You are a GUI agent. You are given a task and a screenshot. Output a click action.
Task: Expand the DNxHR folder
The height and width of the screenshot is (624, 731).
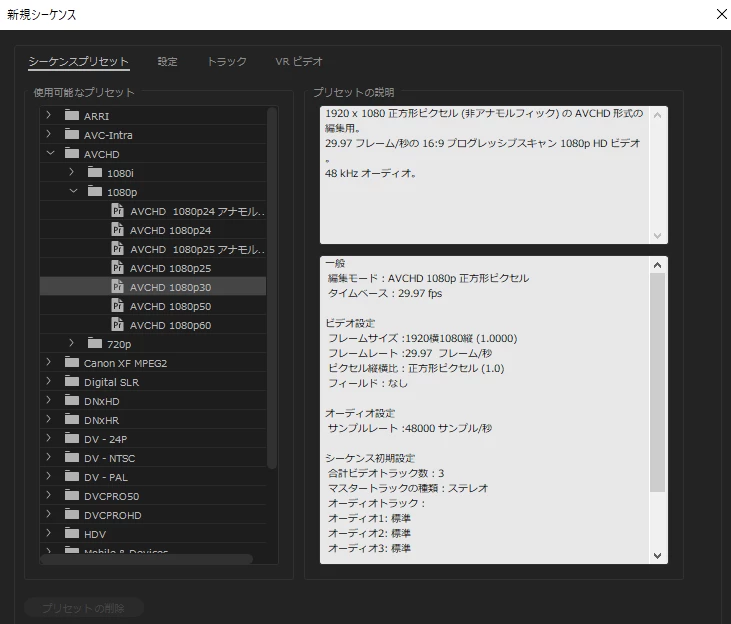tap(49, 419)
